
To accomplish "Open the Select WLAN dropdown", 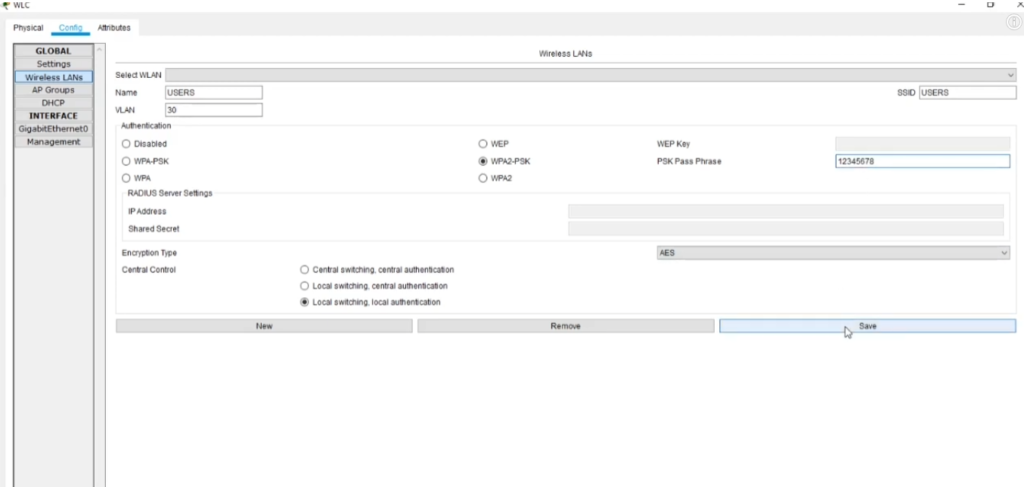I will point(590,75).
